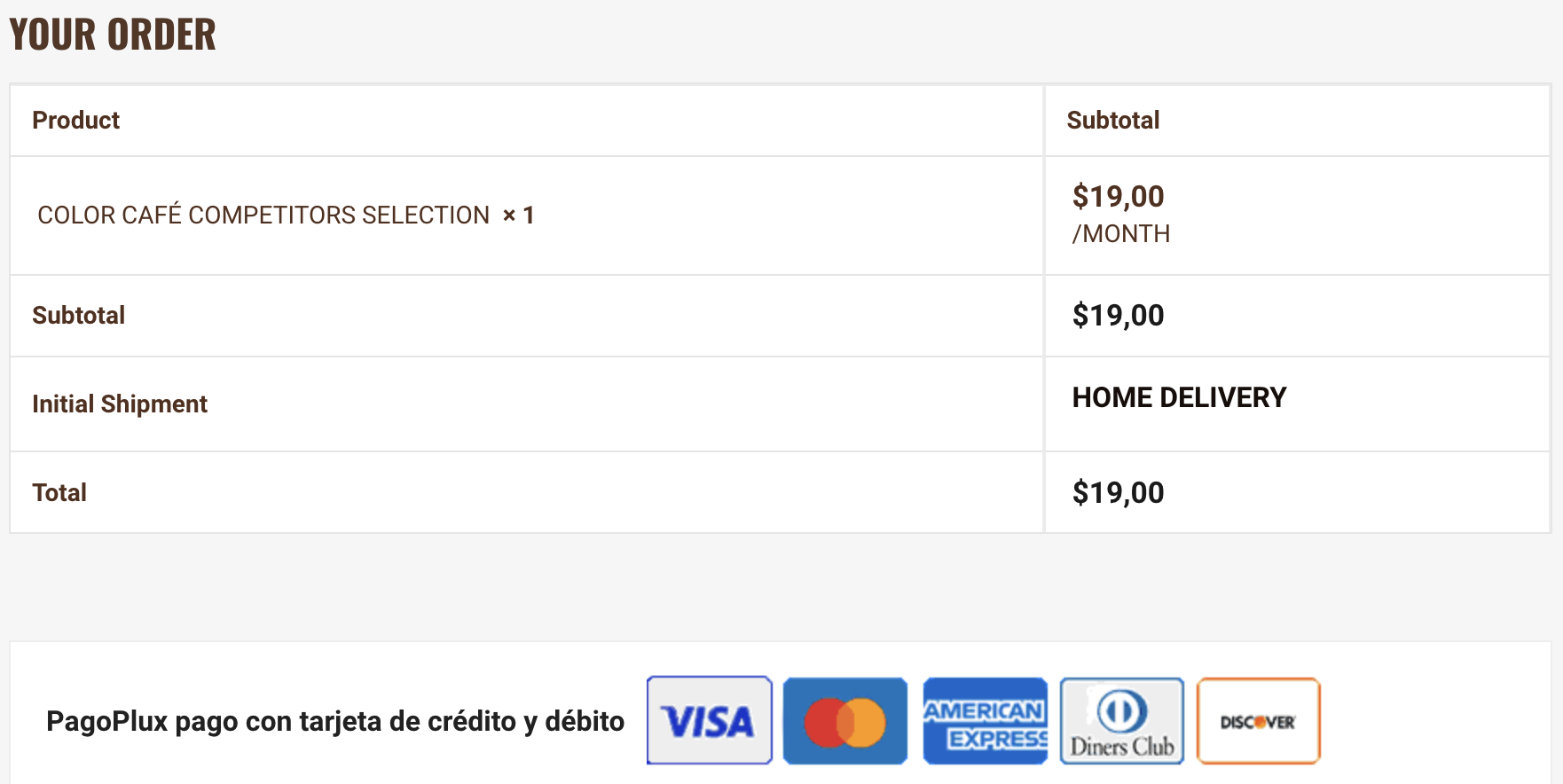Click the Initial Shipment row label

(x=120, y=404)
